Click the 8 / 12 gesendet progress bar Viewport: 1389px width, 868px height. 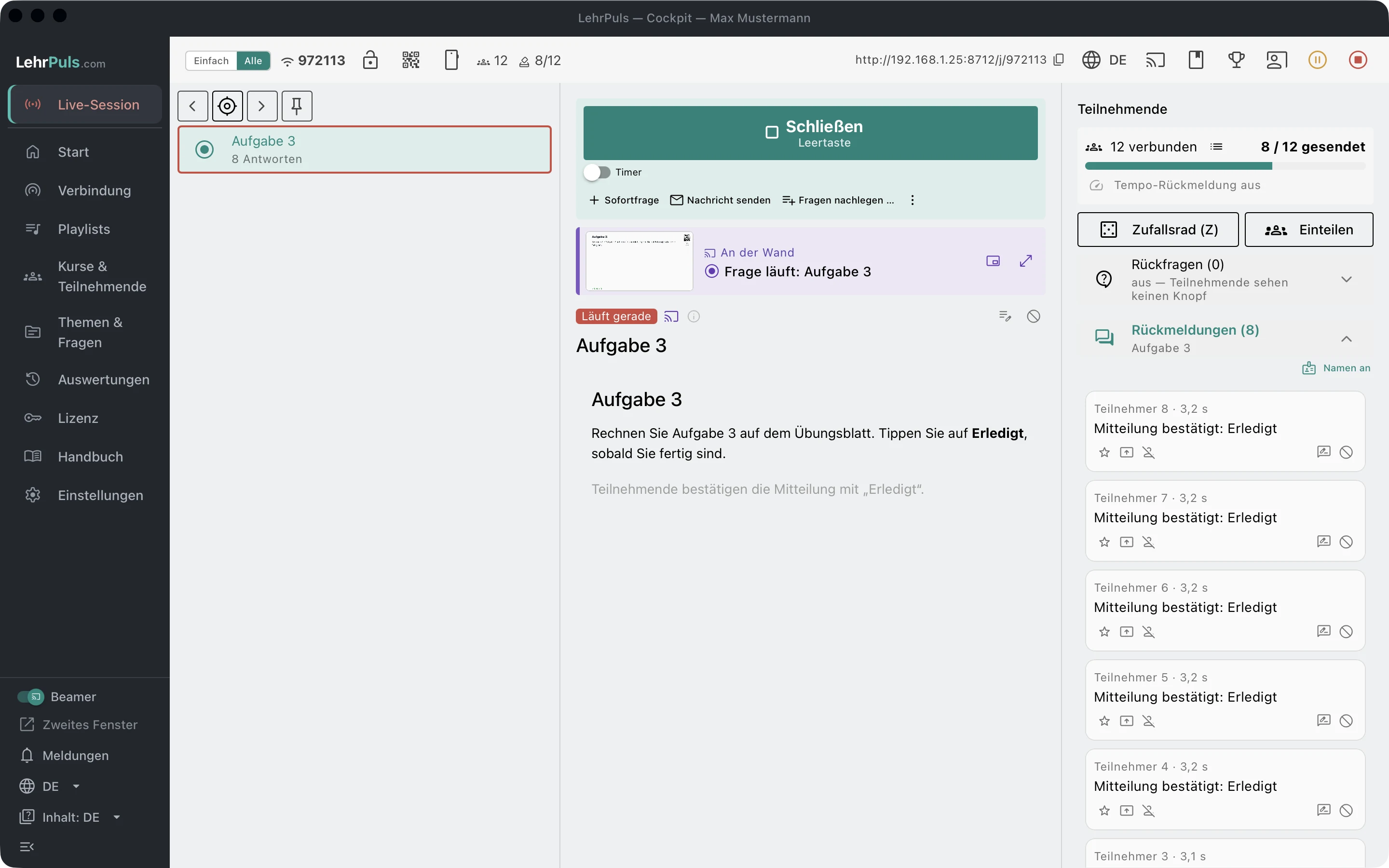(x=1225, y=166)
